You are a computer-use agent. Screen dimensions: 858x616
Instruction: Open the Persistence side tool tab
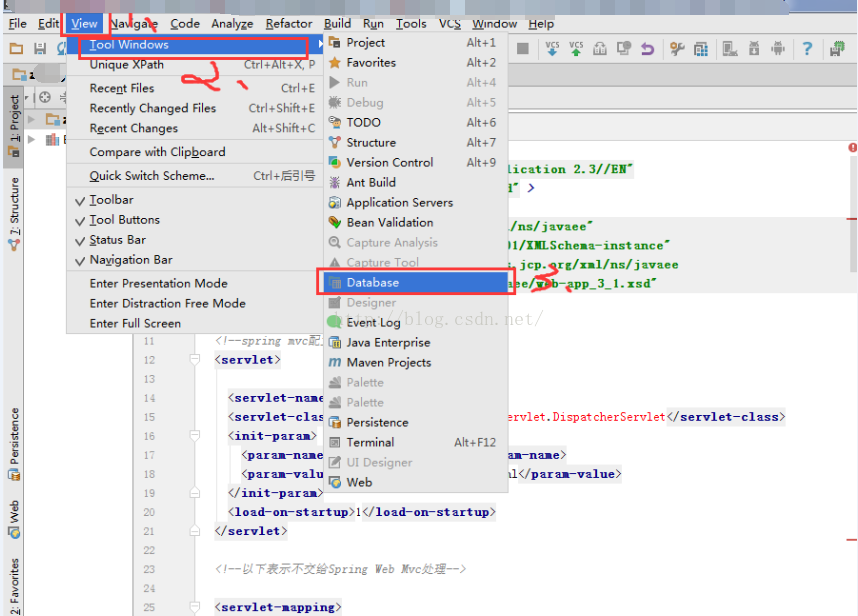(x=14, y=444)
